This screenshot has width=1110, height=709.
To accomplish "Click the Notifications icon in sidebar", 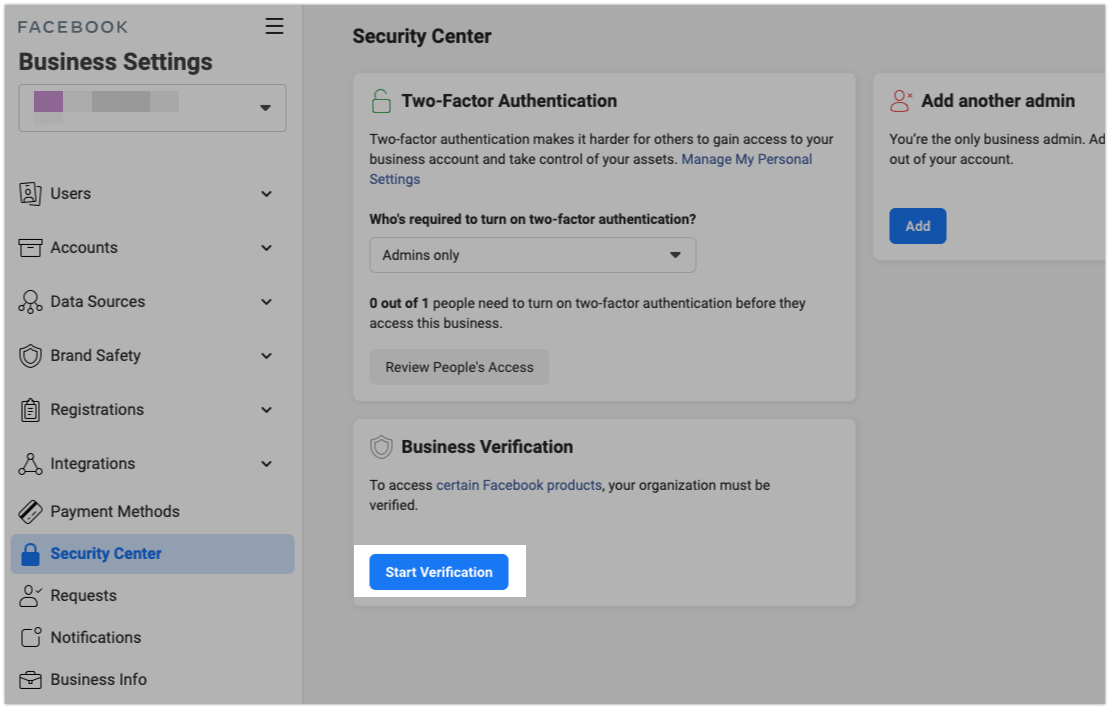I will tap(31, 638).
